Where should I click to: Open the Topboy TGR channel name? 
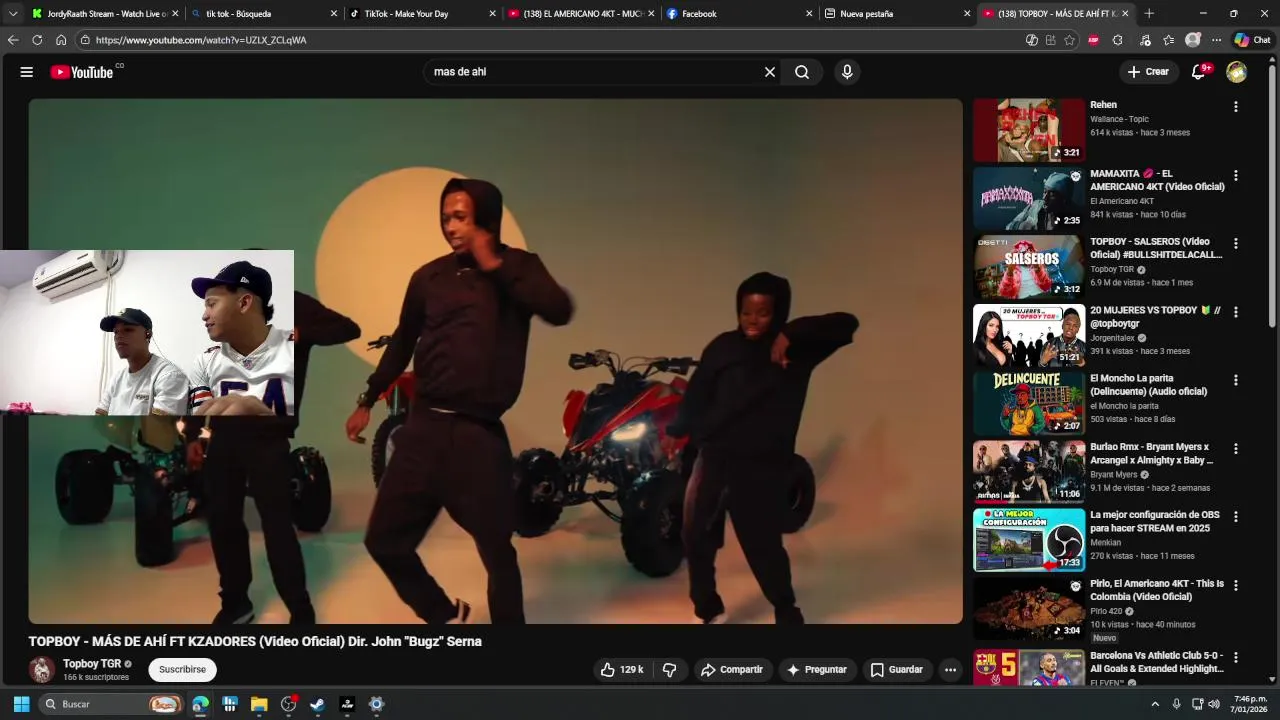(x=92, y=664)
